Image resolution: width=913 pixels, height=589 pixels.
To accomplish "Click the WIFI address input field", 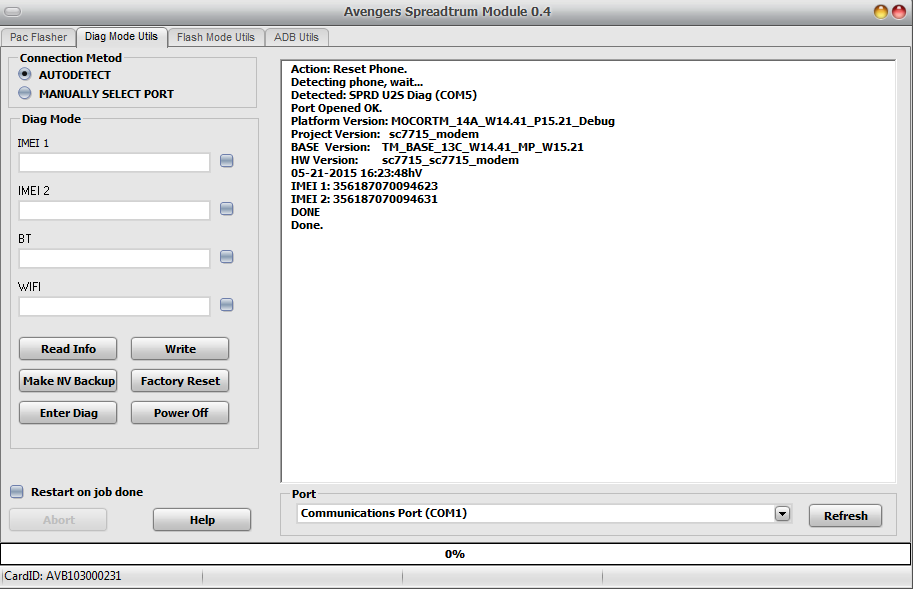I will pyautogui.click(x=114, y=306).
